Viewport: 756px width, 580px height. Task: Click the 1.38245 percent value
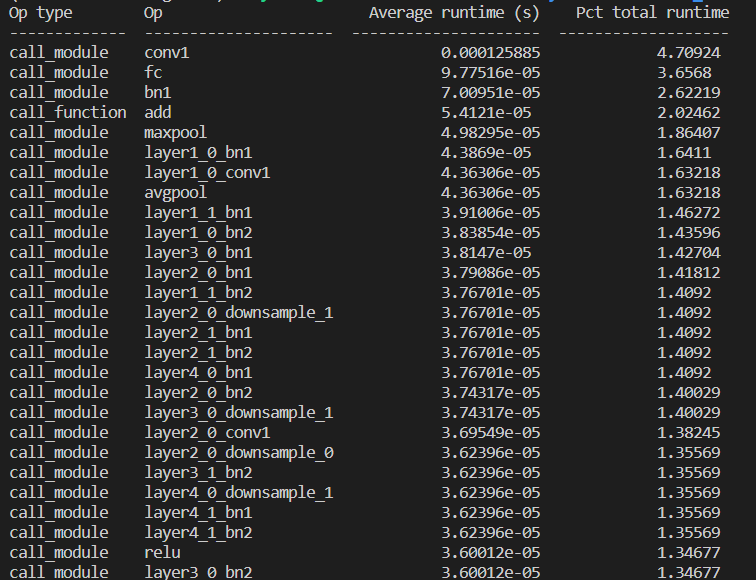click(x=688, y=432)
